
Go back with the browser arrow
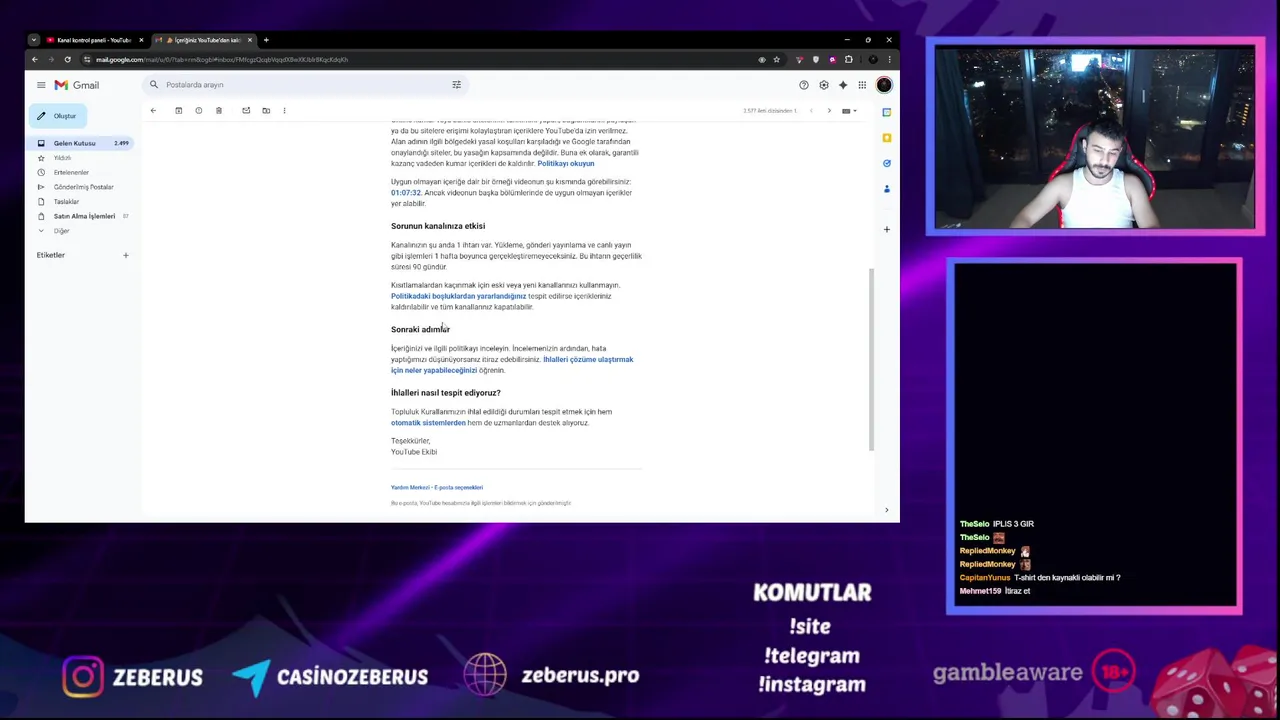35,59
